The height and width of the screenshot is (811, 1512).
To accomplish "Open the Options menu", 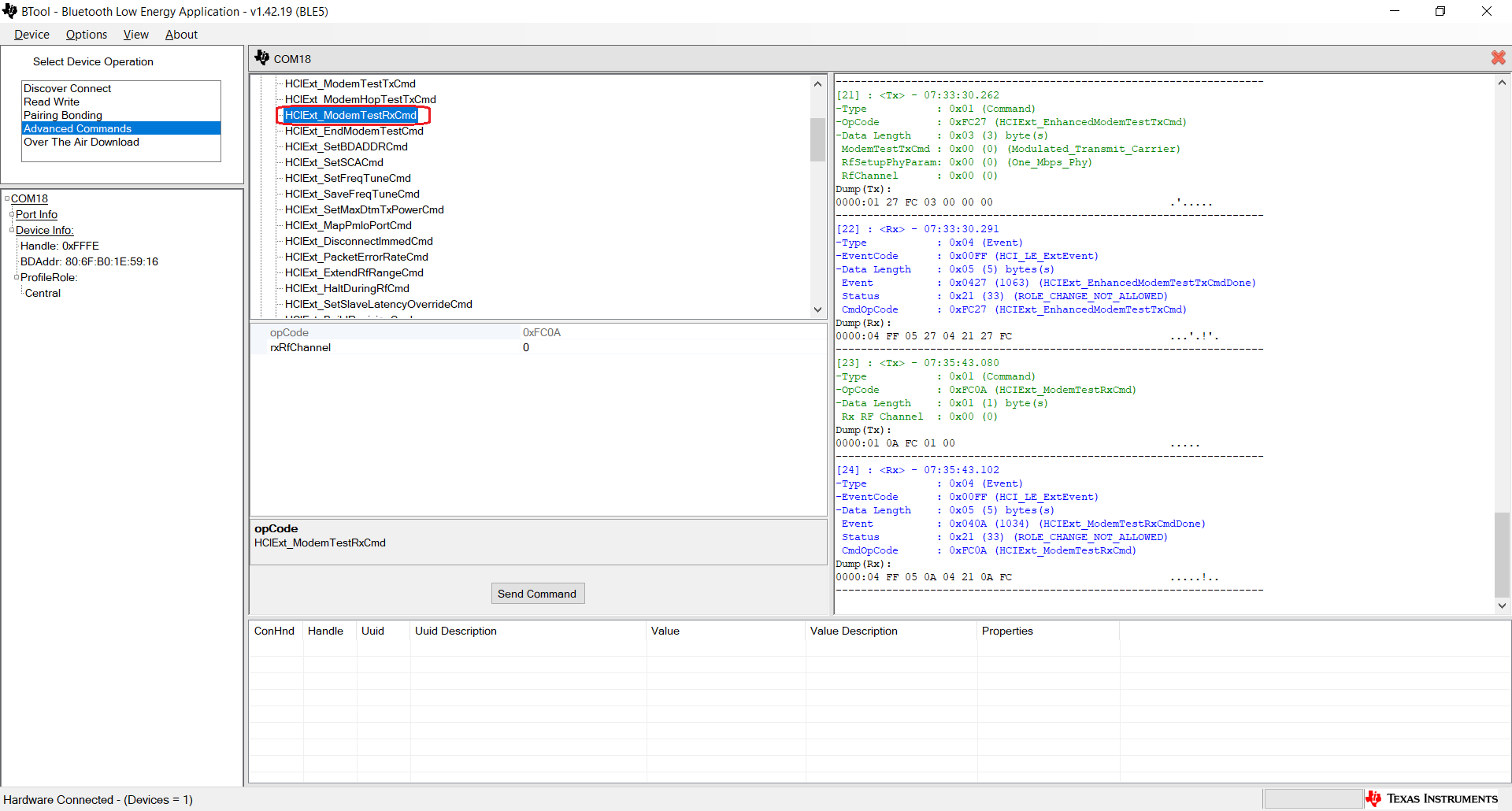I will click(86, 35).
